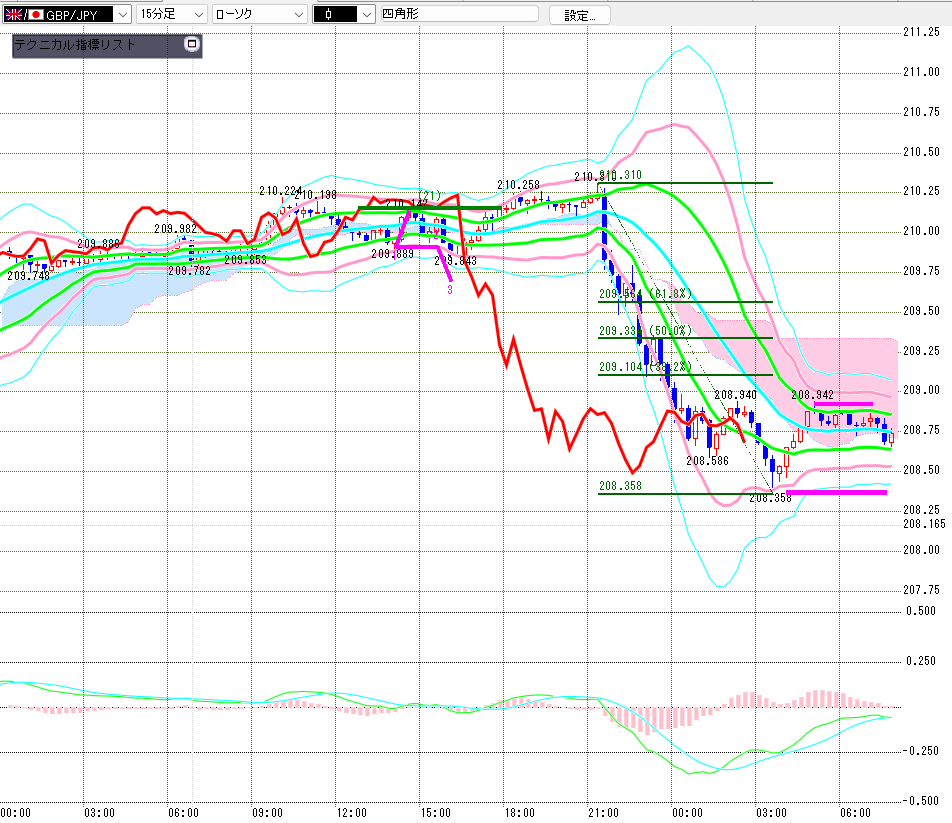952x823 pixels.
Task: Select the テクニカル指標リスト panel title
Action: click(x=75, y=44)
